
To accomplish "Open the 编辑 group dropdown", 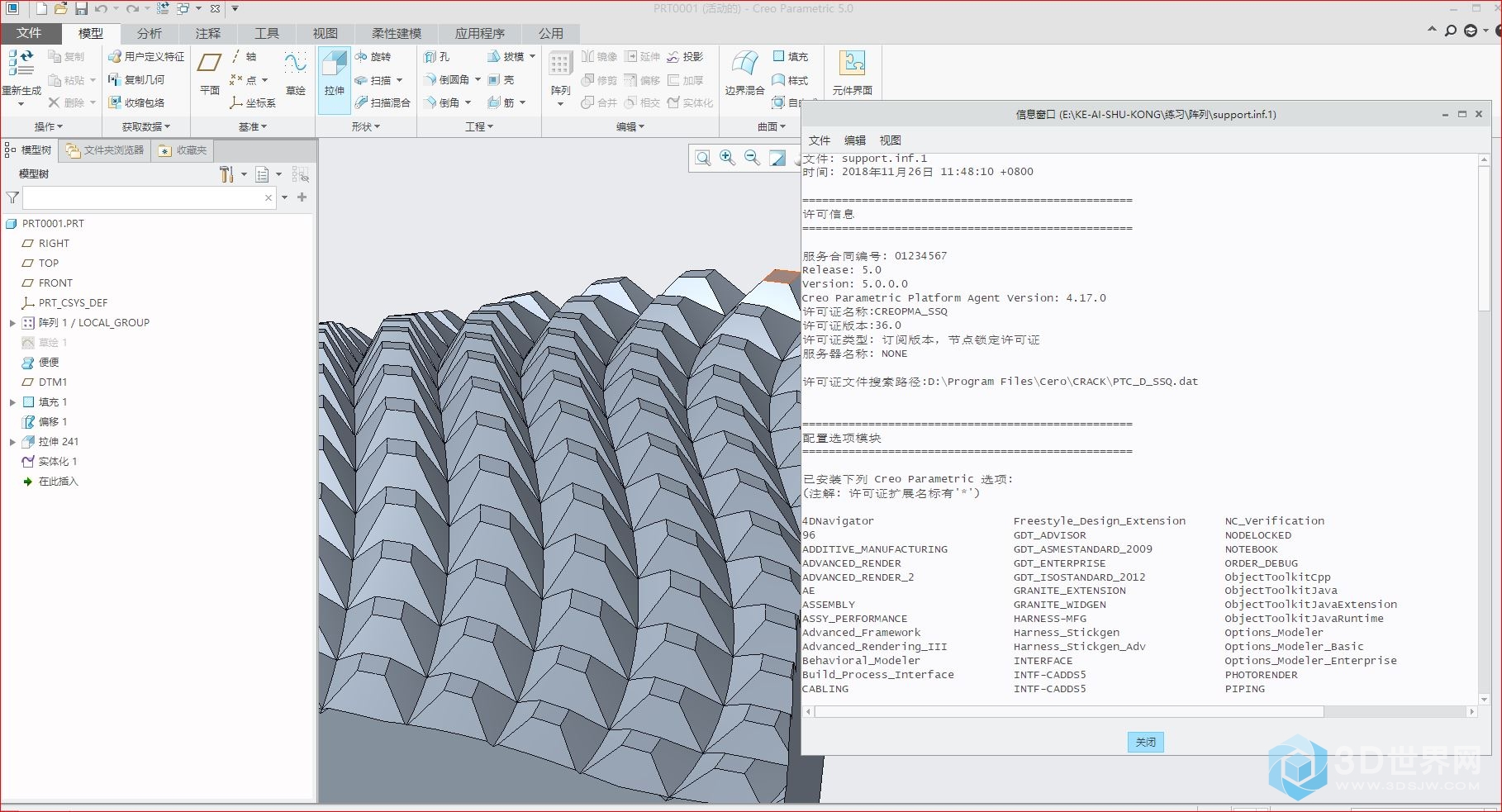I will [630, 126].
